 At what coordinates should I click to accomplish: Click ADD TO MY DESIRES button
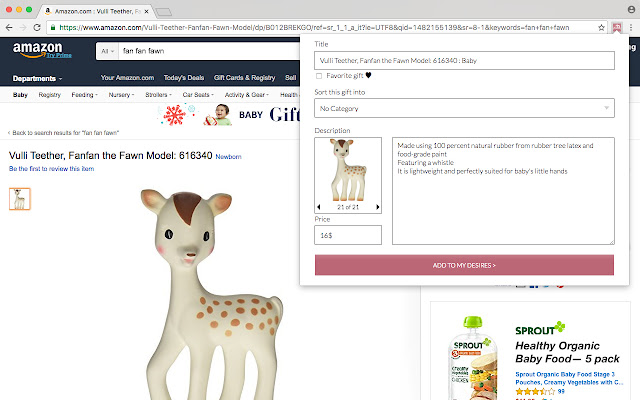click(464, 265)
